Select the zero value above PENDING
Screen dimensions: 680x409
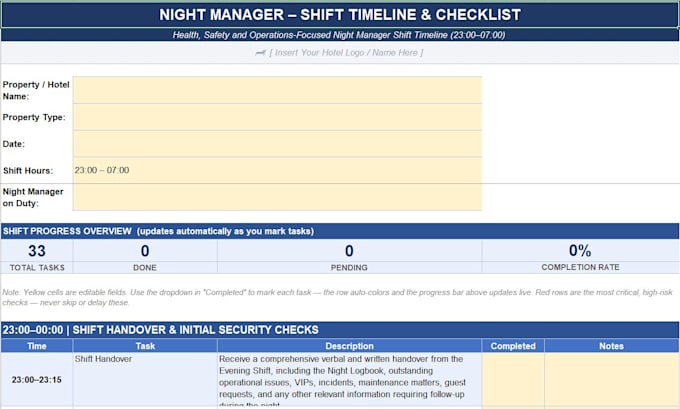tap(349, 251)
